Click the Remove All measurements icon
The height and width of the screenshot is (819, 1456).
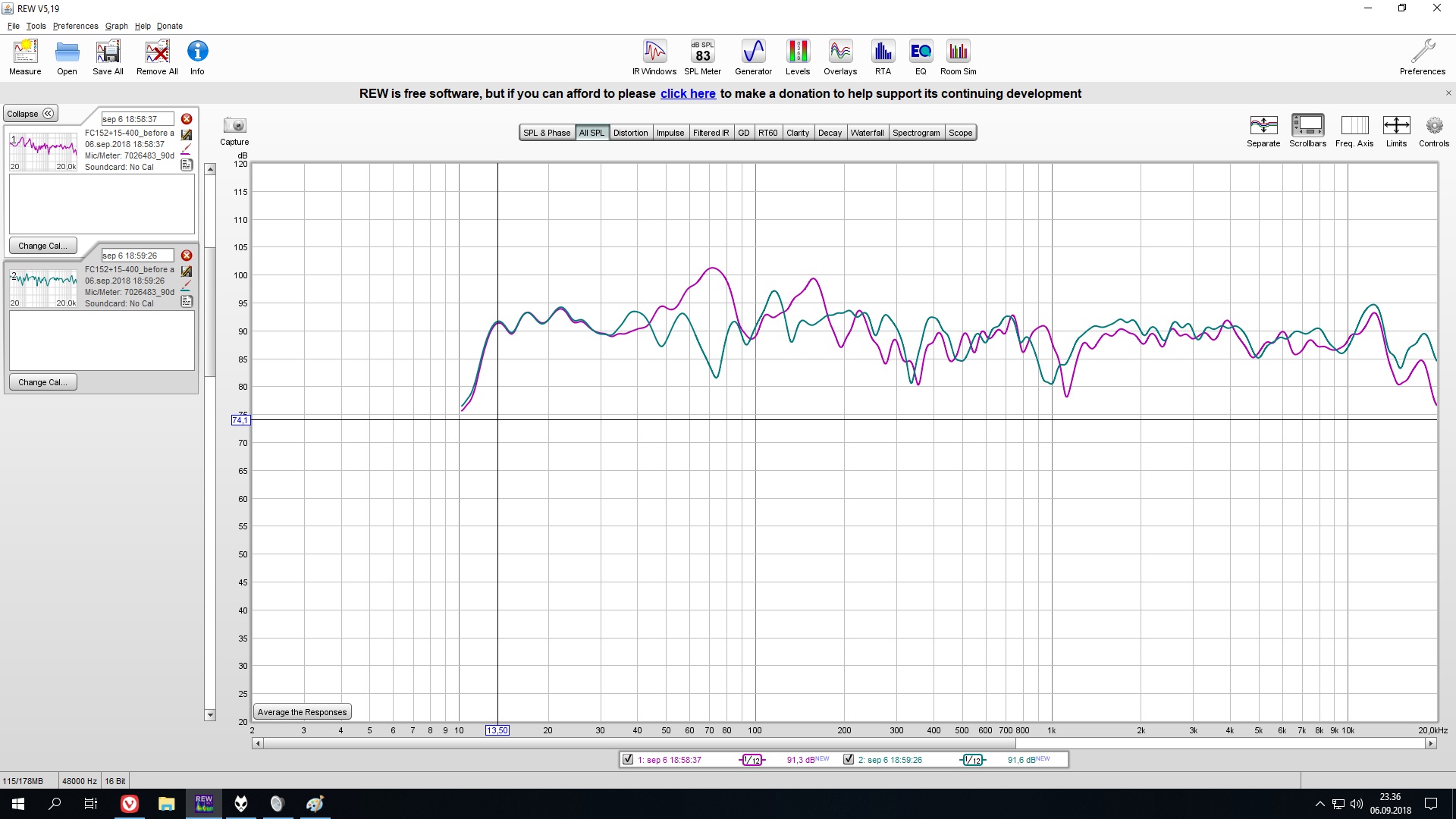157,58
